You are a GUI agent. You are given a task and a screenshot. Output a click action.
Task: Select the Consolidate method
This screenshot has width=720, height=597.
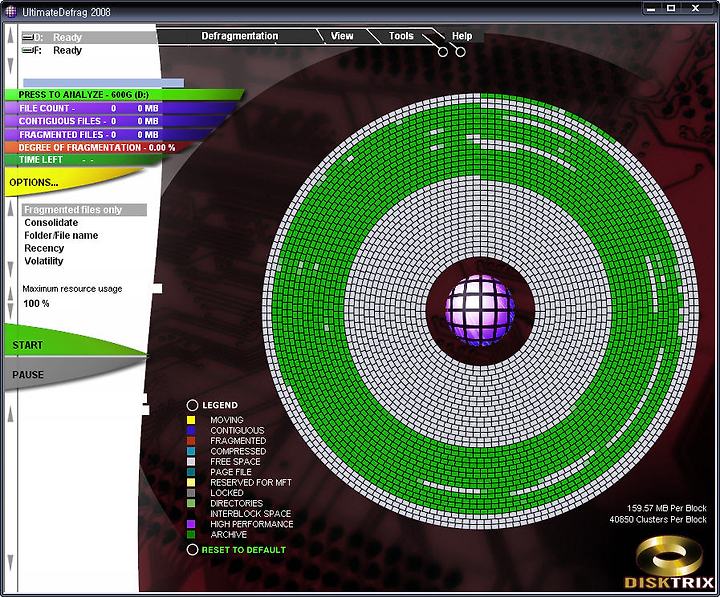(51, 223)
